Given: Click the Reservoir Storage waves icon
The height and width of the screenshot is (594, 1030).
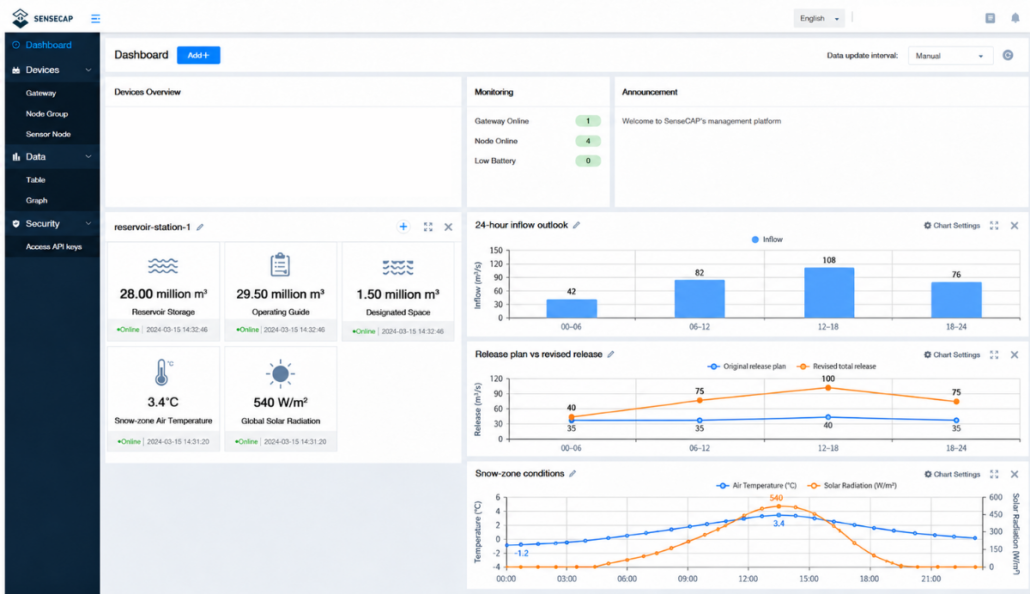Looking at the screenshot, I should (163, 265).
